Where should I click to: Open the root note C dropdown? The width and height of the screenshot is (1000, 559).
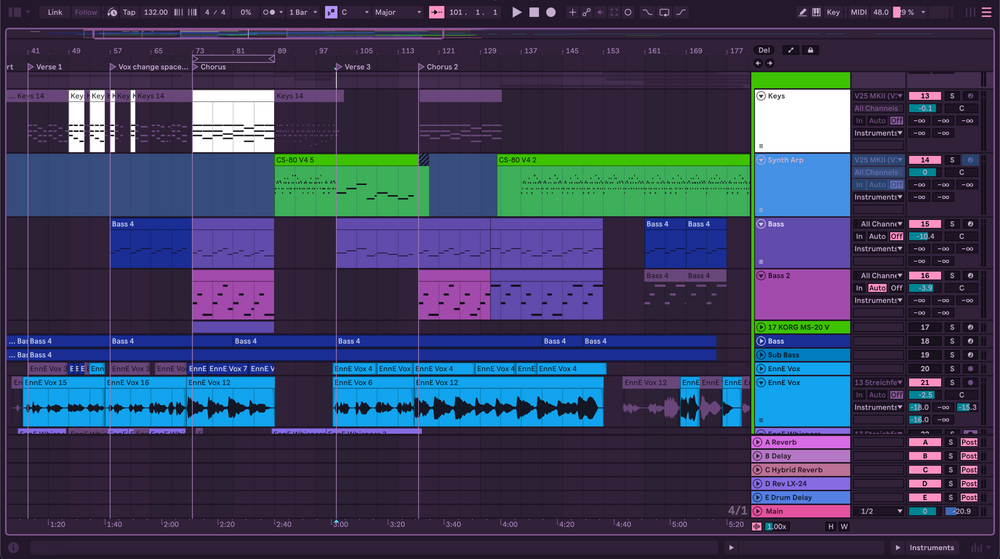coord(355,12)
